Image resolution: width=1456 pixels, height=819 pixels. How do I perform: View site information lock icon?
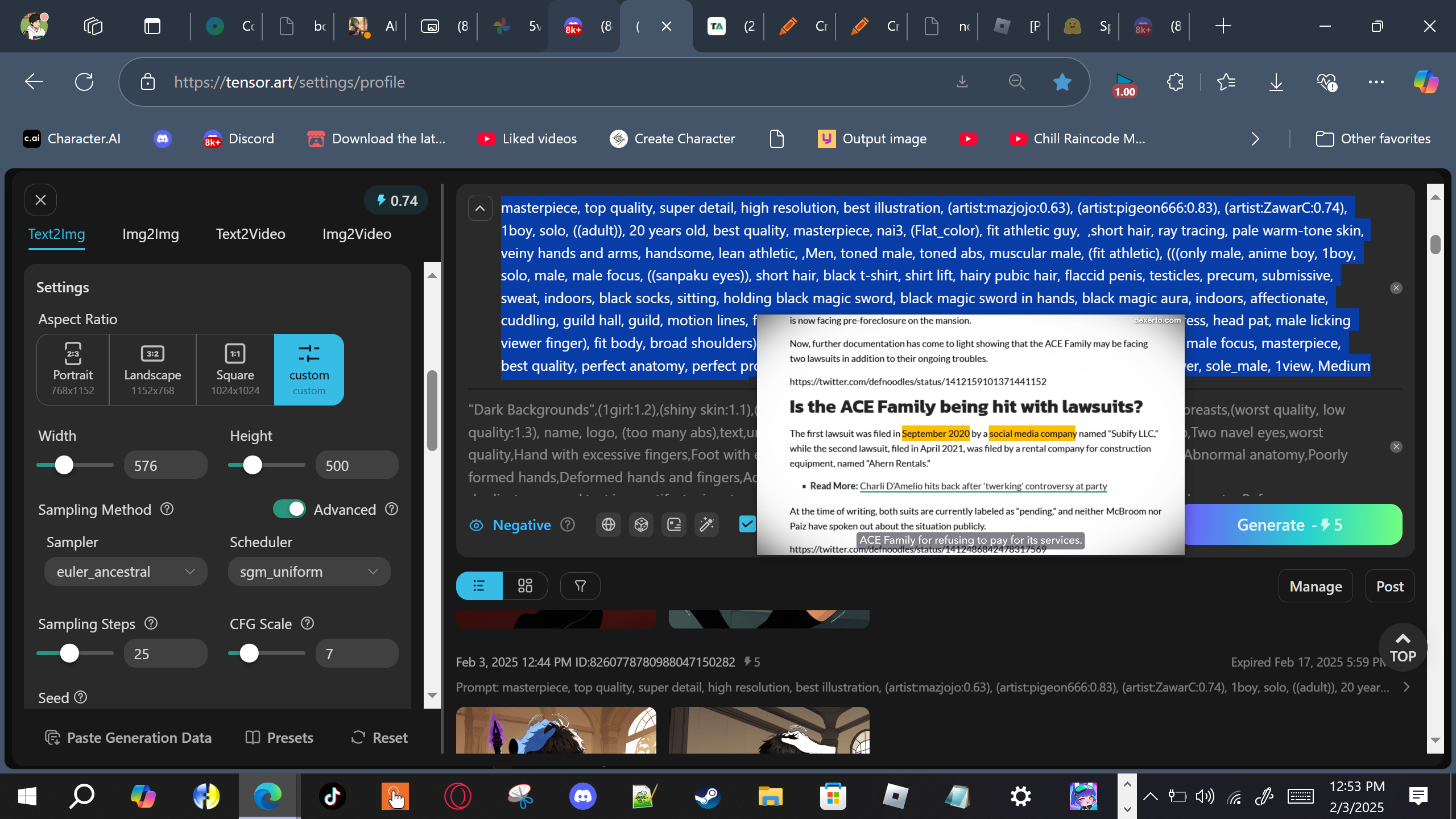pos(148,82)
